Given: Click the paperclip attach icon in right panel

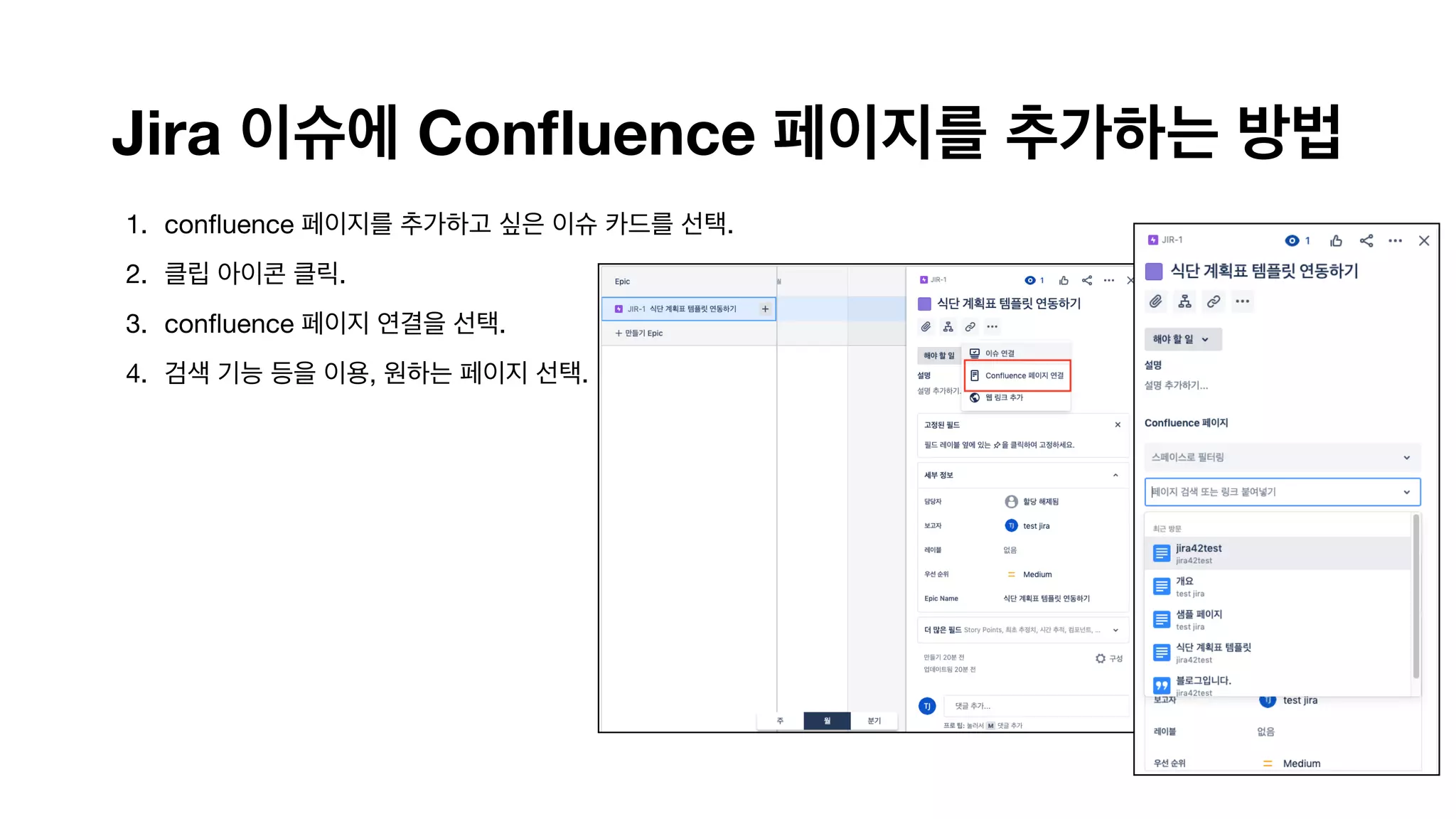Looking at the screenshot, I should tap(1156, 301).
